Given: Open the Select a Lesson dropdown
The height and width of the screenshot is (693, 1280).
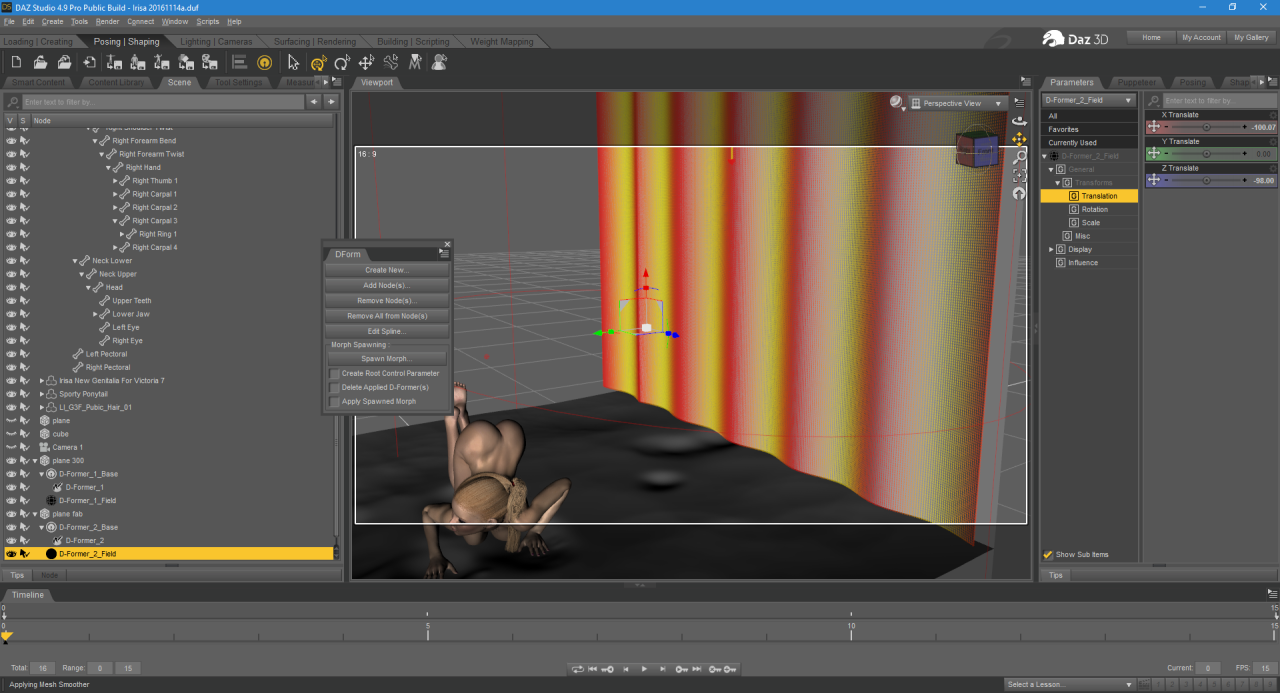Looking at the screenshot, I should [x=1069, y=684].
